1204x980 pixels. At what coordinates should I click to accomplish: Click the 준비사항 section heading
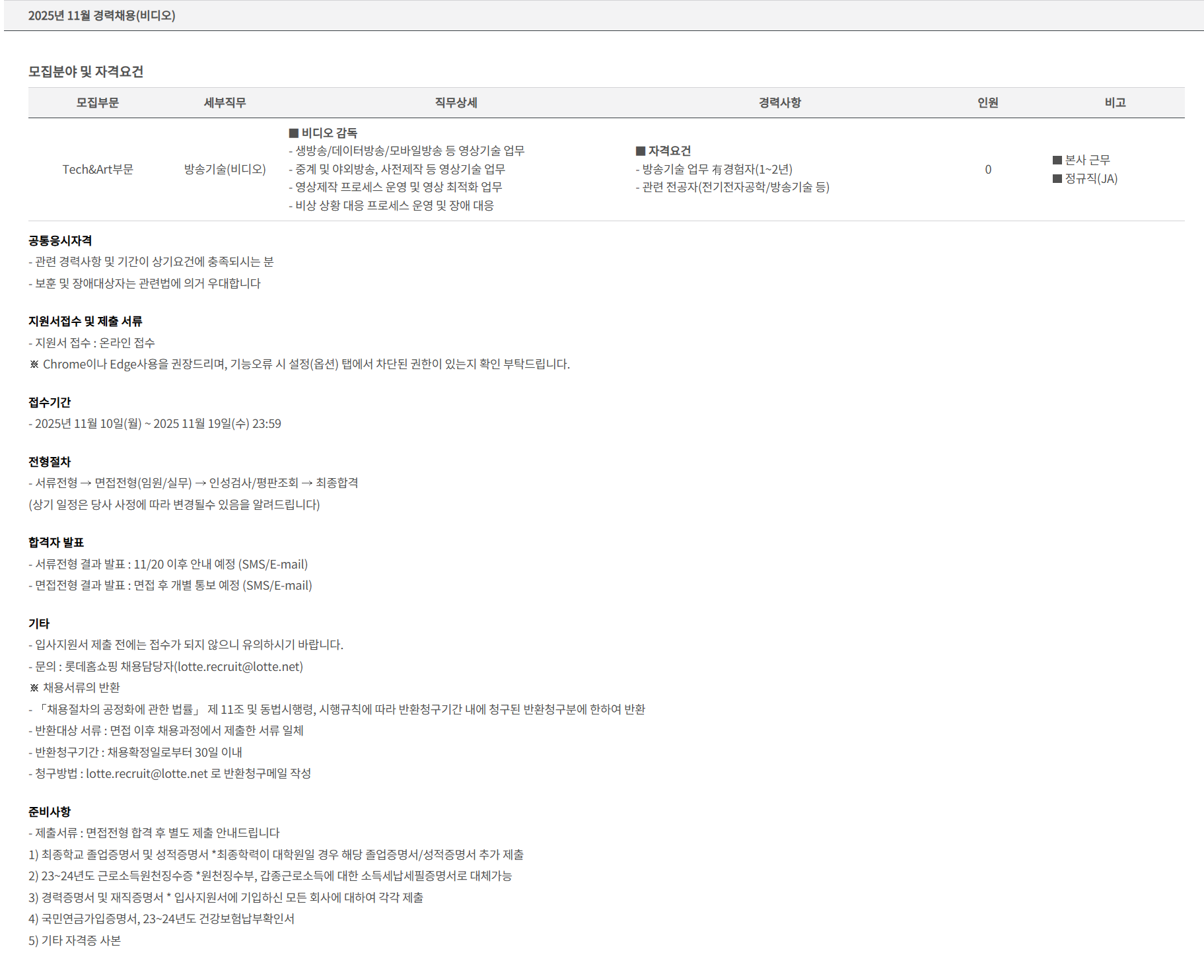pos(50,812)
